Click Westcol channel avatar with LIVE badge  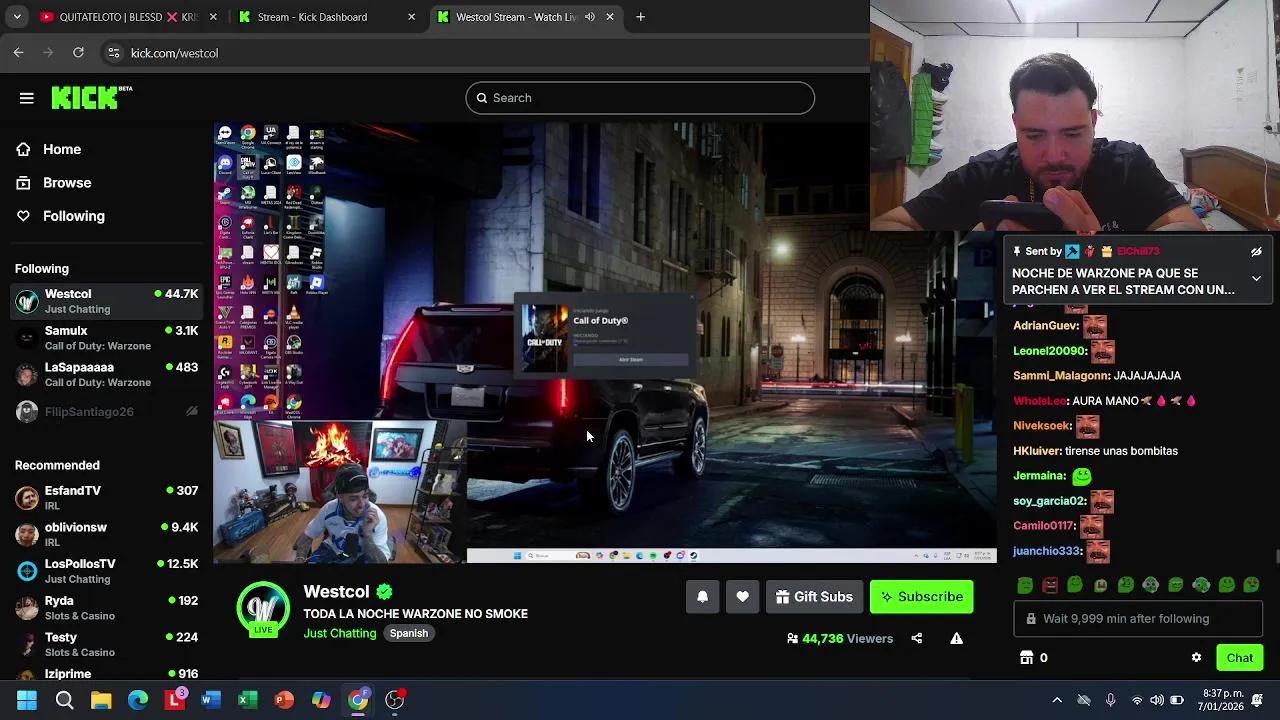pyautogui.click(x=263, y=608)
